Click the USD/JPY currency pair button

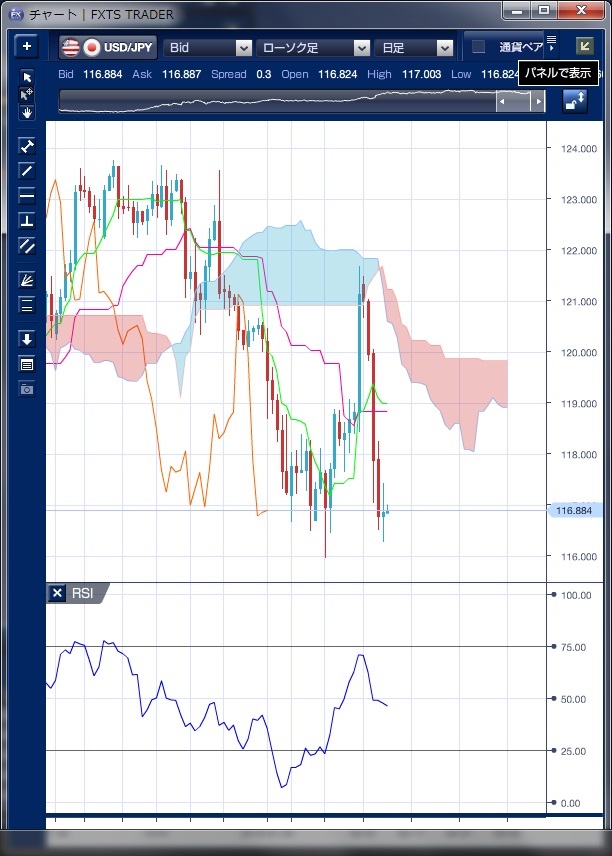107,47
